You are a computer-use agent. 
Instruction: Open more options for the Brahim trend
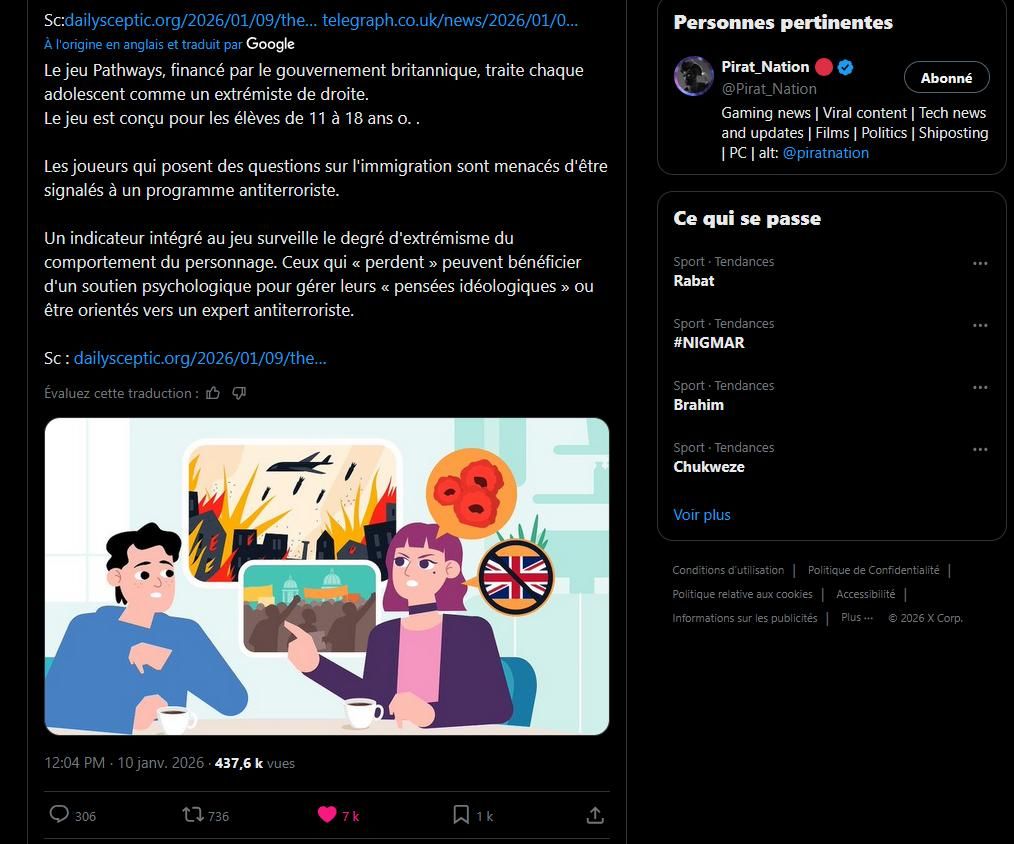tap(980, 387)
